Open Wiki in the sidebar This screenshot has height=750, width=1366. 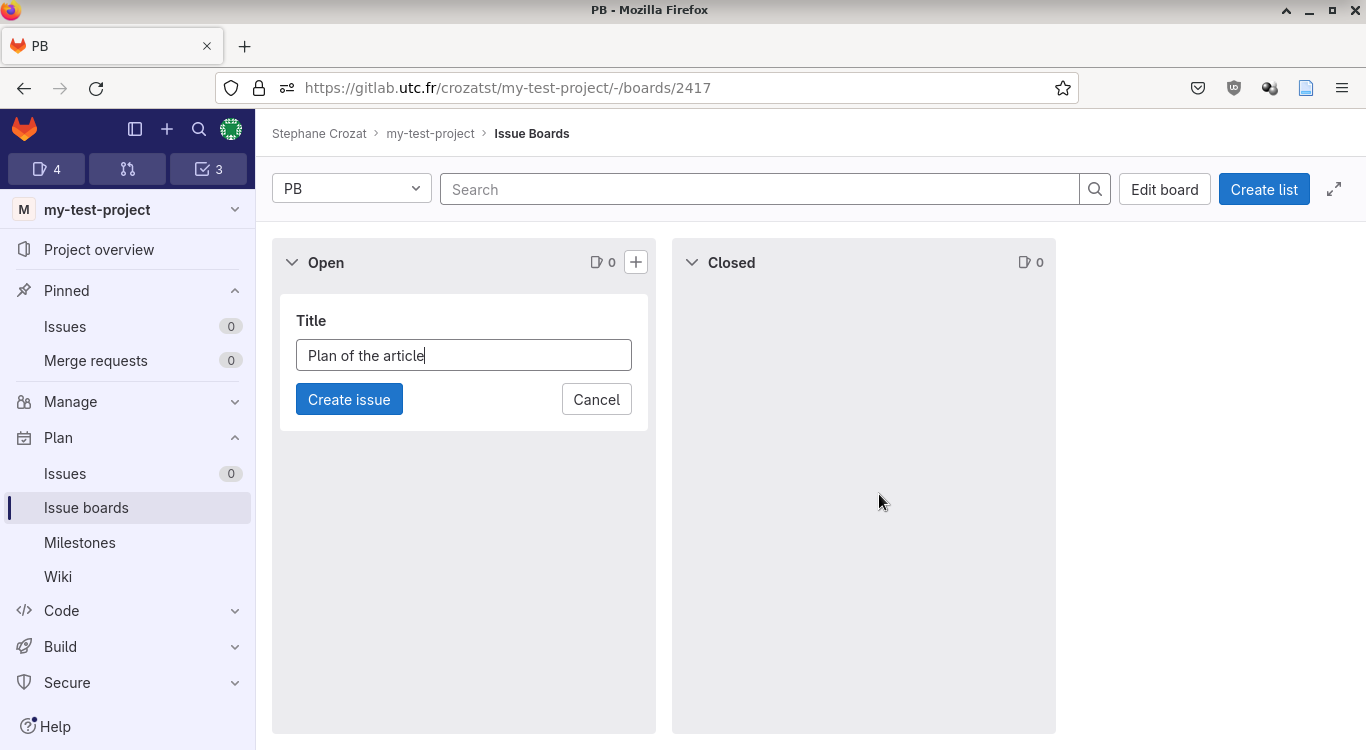point(58,577)
